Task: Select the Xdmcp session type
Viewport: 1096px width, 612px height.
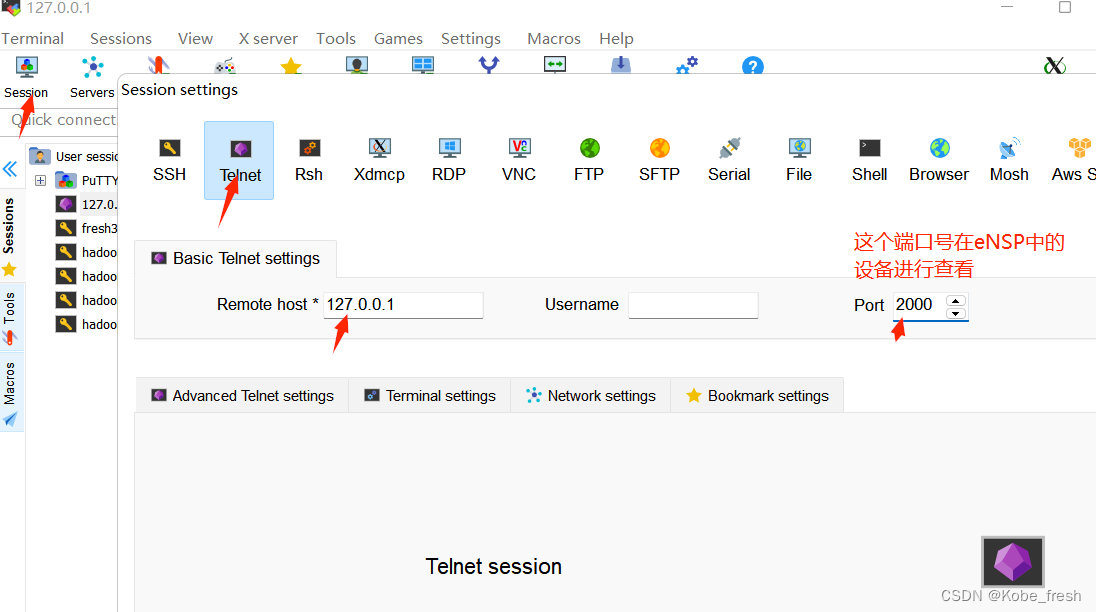Action: pos(379,161)
